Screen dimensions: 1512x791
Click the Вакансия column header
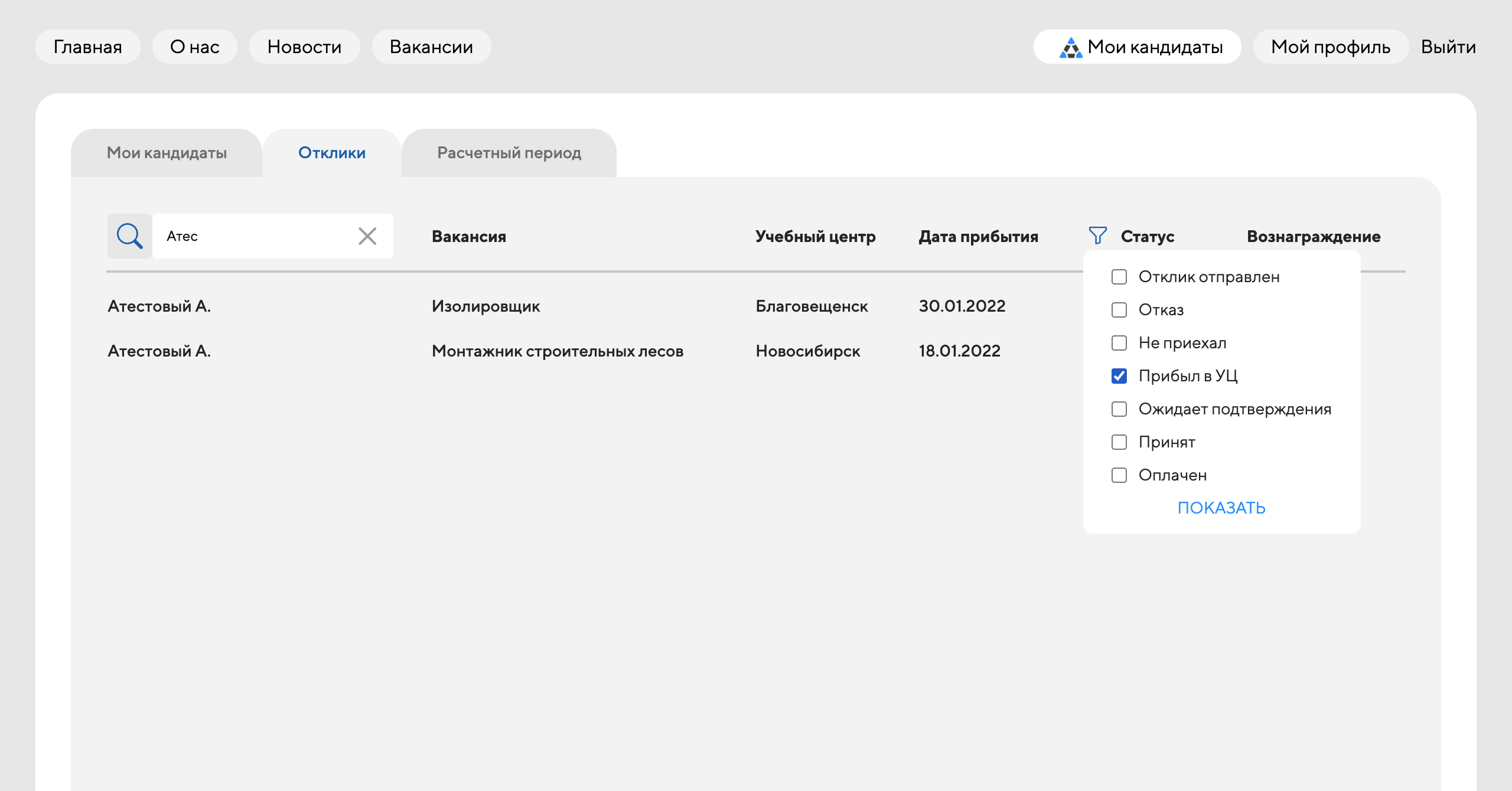469,236
